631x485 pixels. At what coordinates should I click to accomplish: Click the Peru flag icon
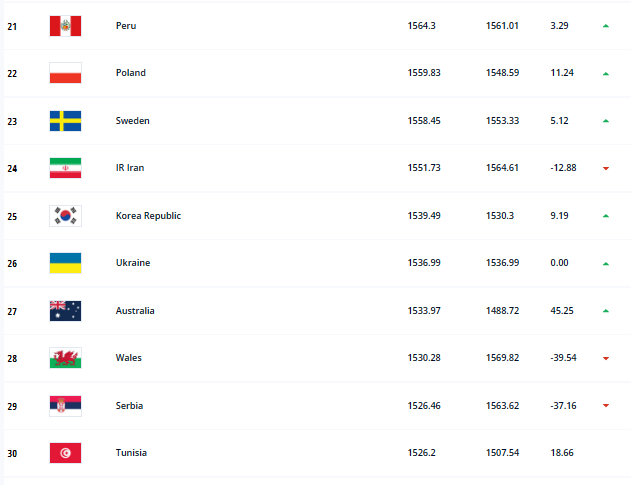tap(65, 26)
